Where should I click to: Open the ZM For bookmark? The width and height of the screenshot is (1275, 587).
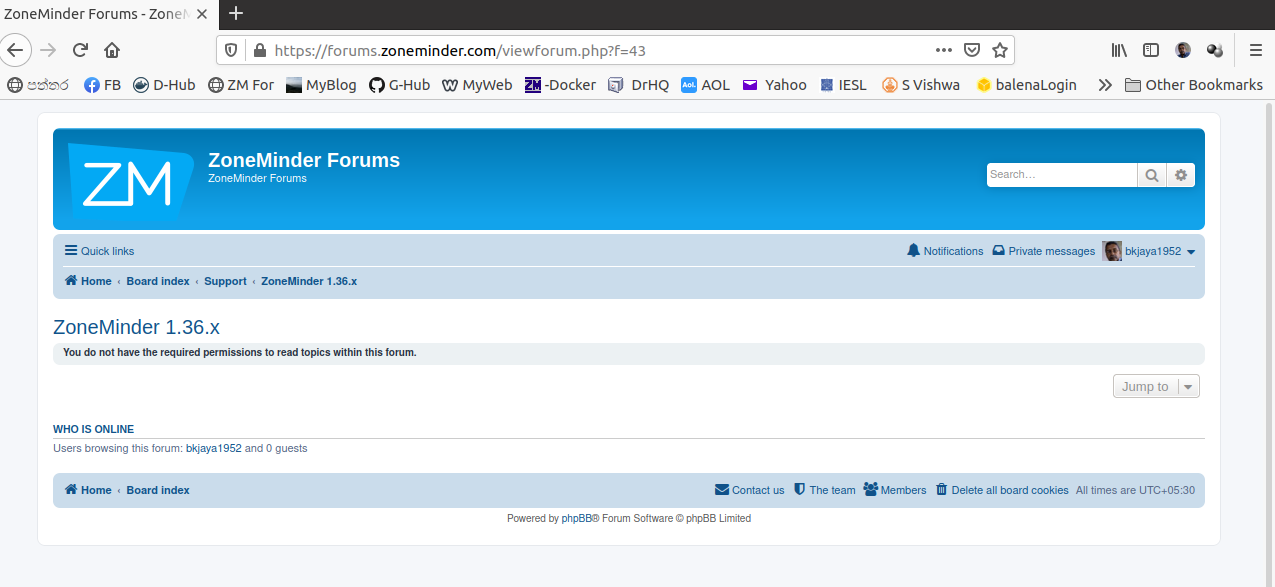tap(240, 85)
